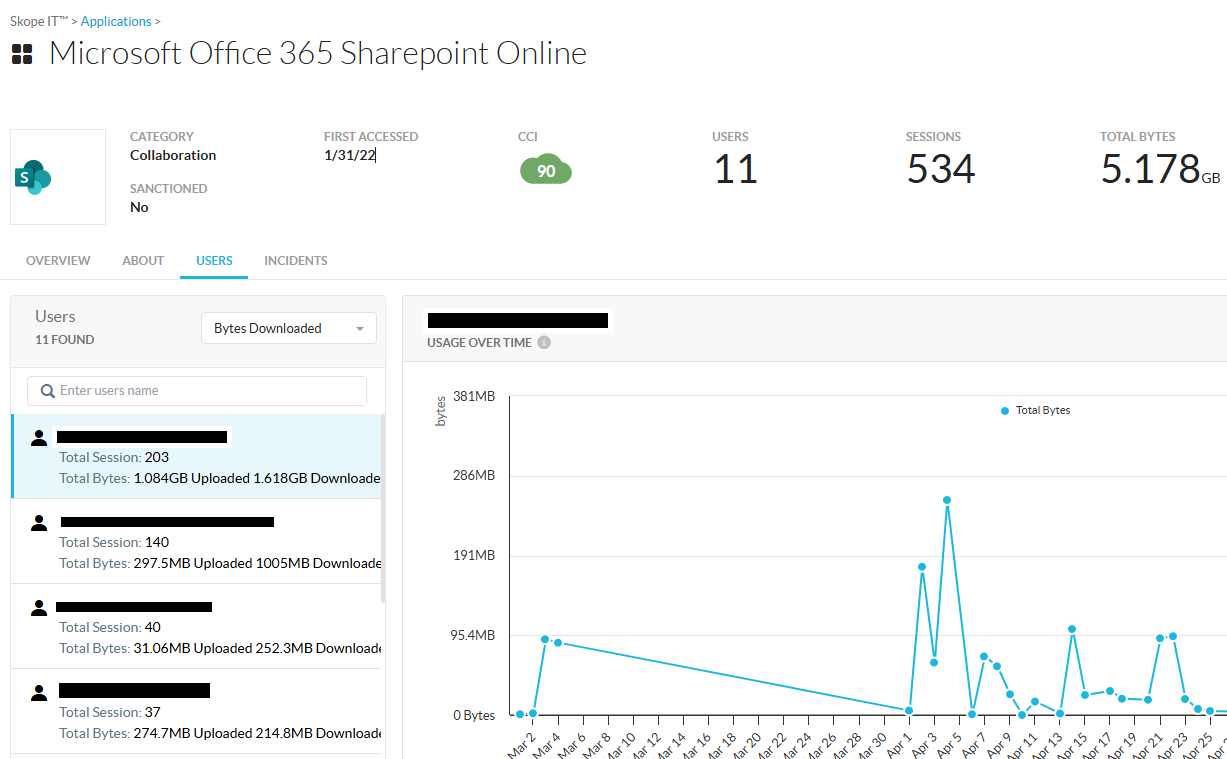Toggle the Total Bytes legend series
1227x759 pixels.
1036,410
